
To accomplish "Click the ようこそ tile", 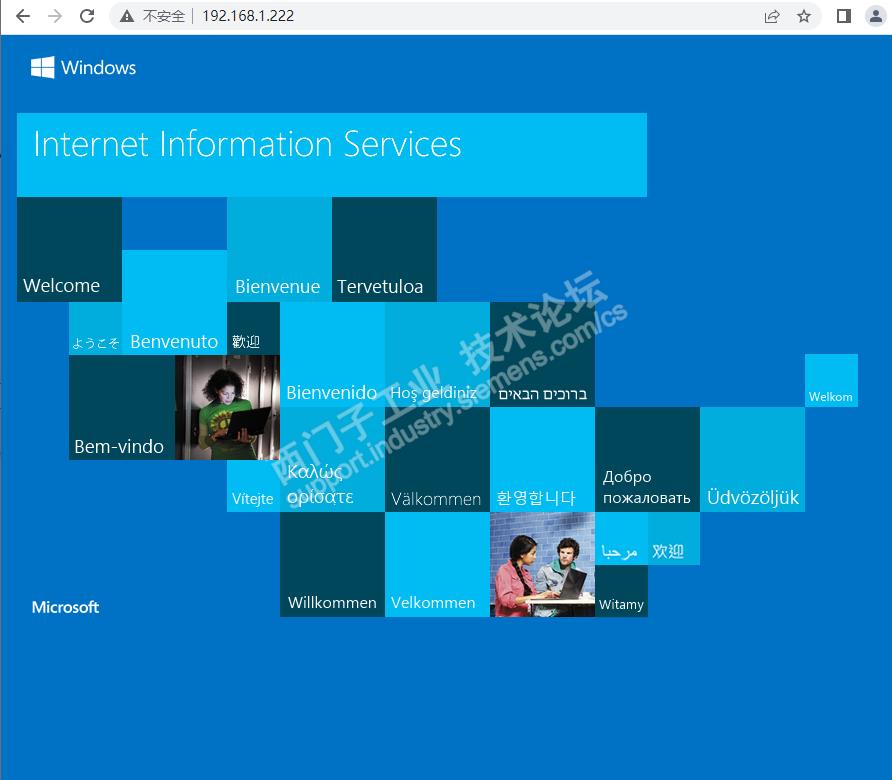I will pyautogui.click(x=96, y=329).
